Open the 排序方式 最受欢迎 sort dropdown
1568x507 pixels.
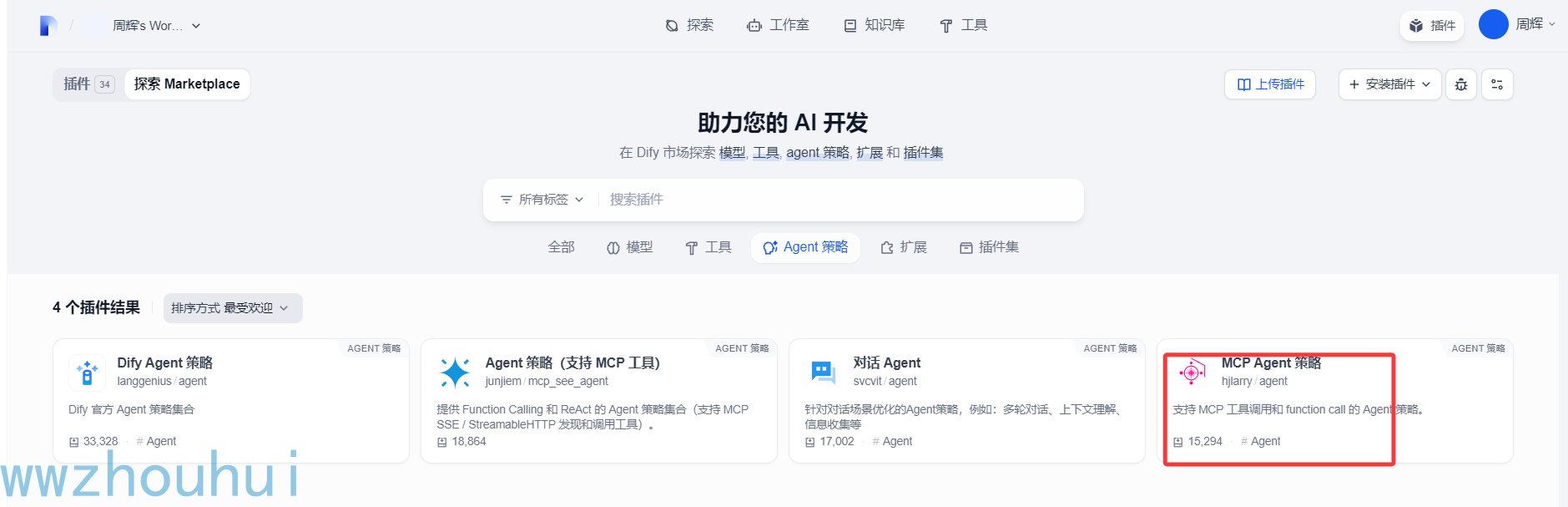pyautogui.click(x=232, y=308)
